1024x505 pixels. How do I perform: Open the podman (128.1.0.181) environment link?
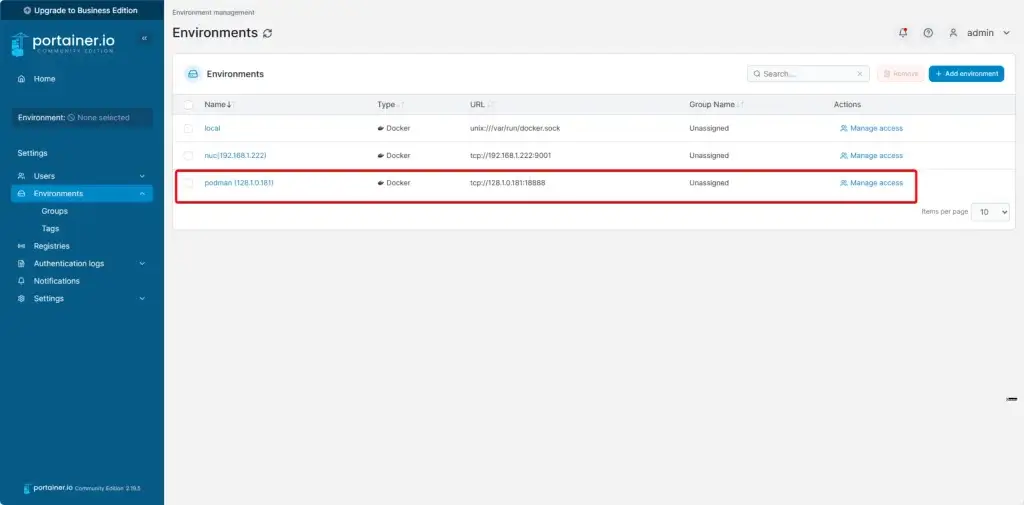[x=239, y=184]
